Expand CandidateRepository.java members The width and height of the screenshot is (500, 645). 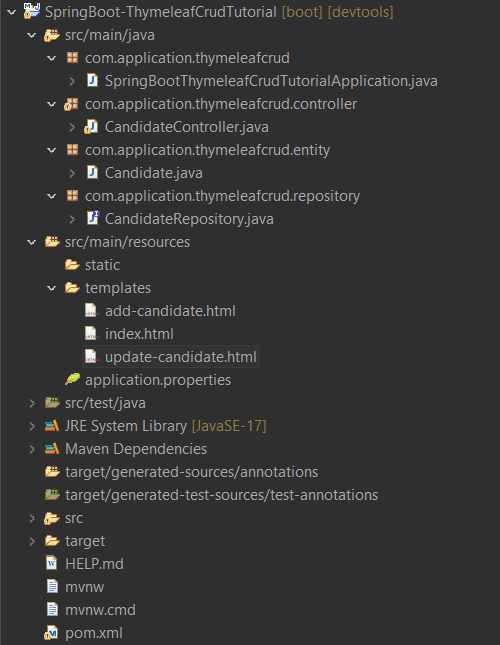point(72,219)
